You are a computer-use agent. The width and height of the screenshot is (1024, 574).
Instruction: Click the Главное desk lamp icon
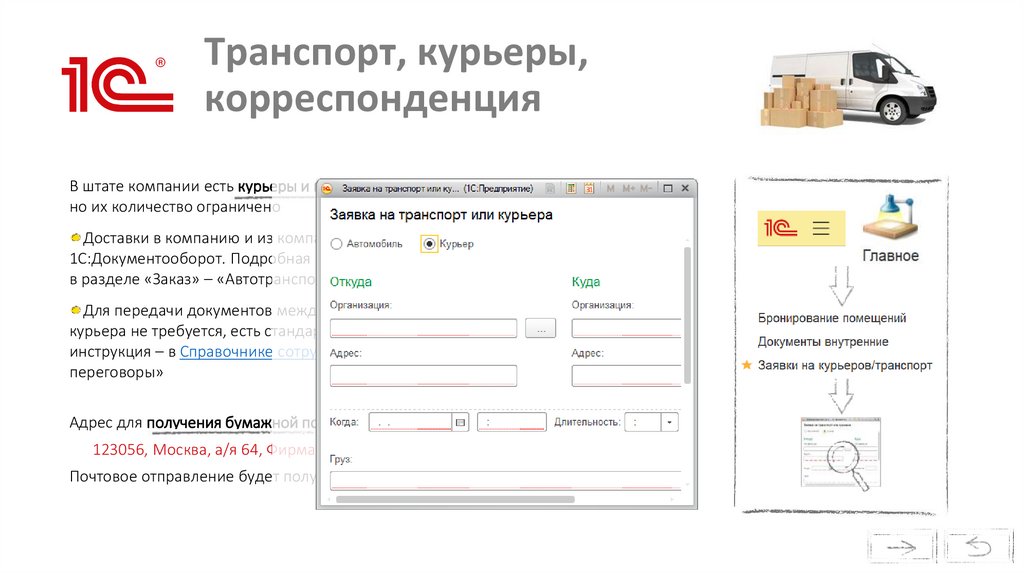click(x=891, y=218)
